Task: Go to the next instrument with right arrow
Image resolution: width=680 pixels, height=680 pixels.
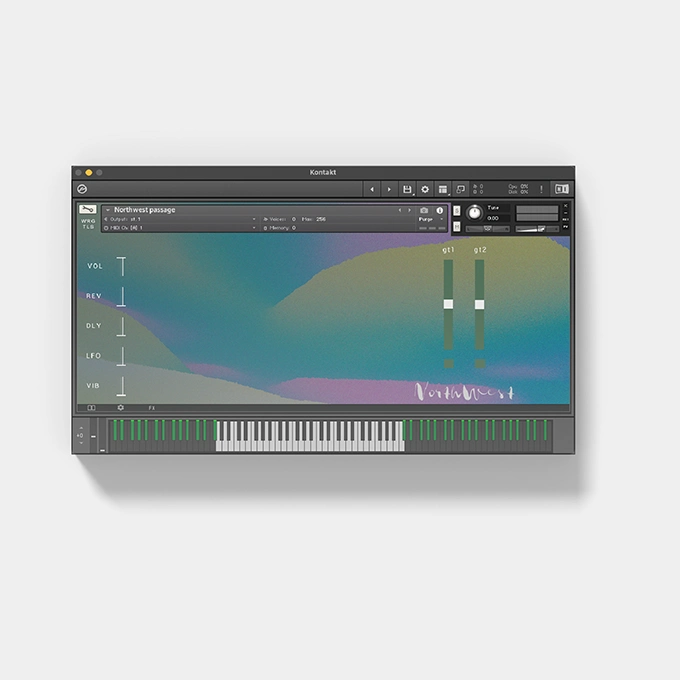Action: (410, 211)
